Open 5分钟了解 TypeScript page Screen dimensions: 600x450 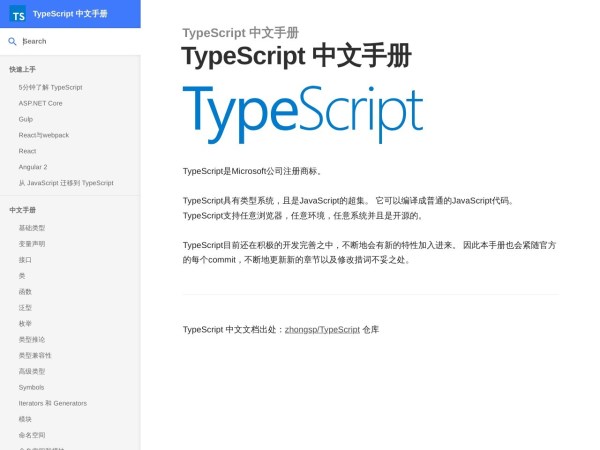50,87
